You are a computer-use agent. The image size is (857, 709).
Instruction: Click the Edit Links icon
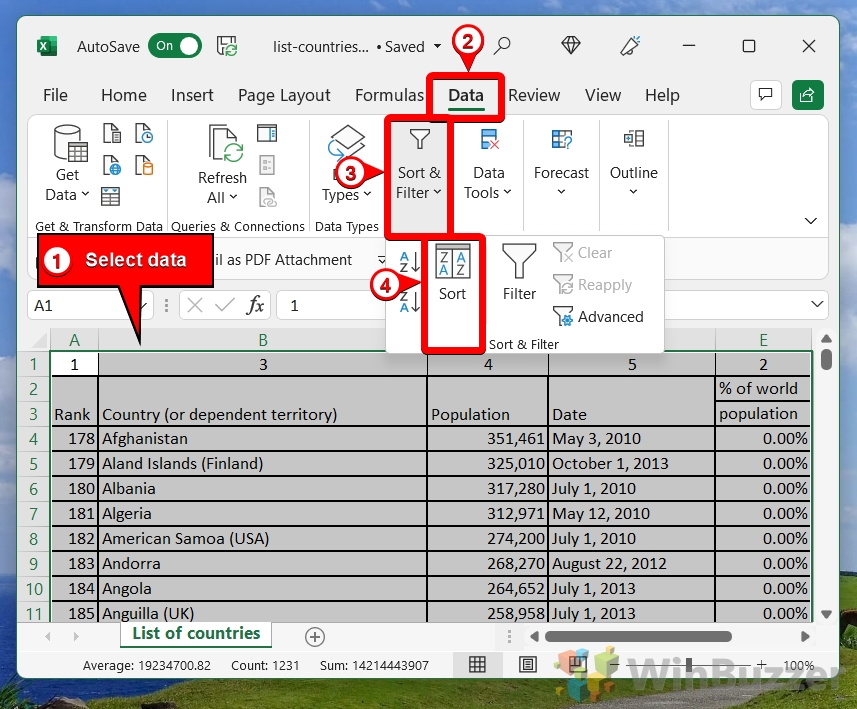point(267,197)
